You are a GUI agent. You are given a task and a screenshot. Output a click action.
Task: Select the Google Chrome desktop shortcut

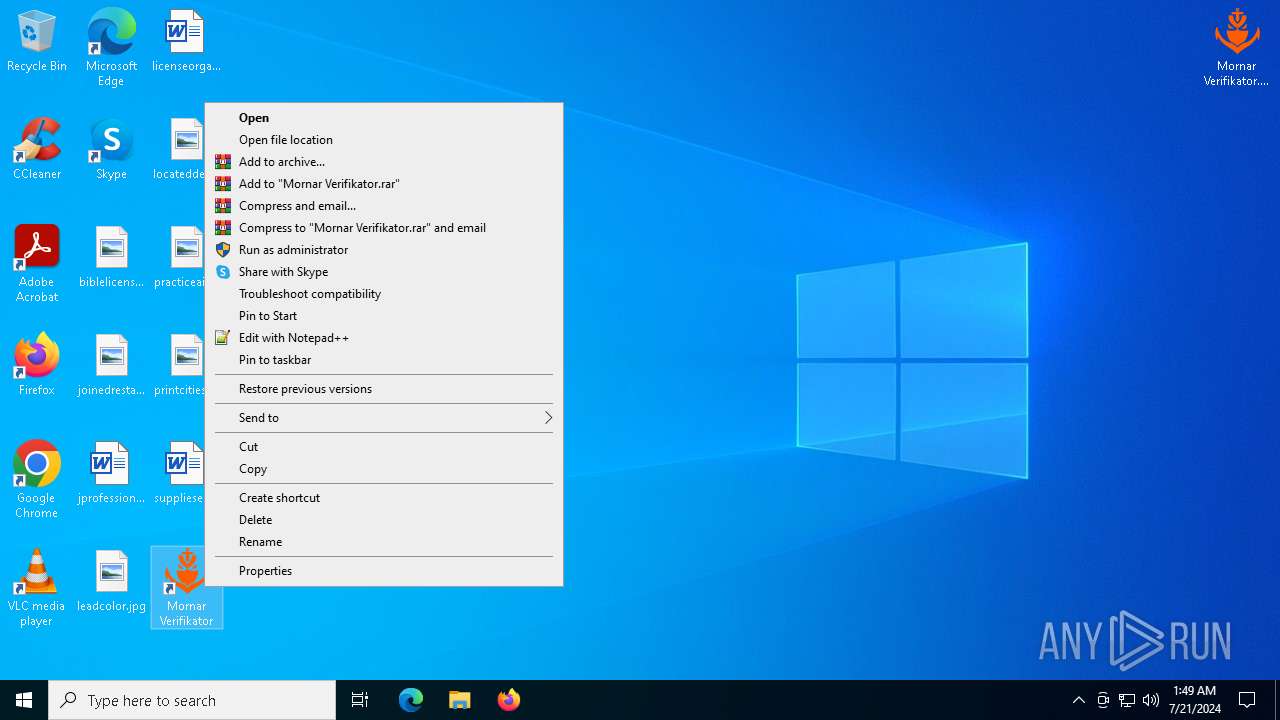tap(37, 480)
